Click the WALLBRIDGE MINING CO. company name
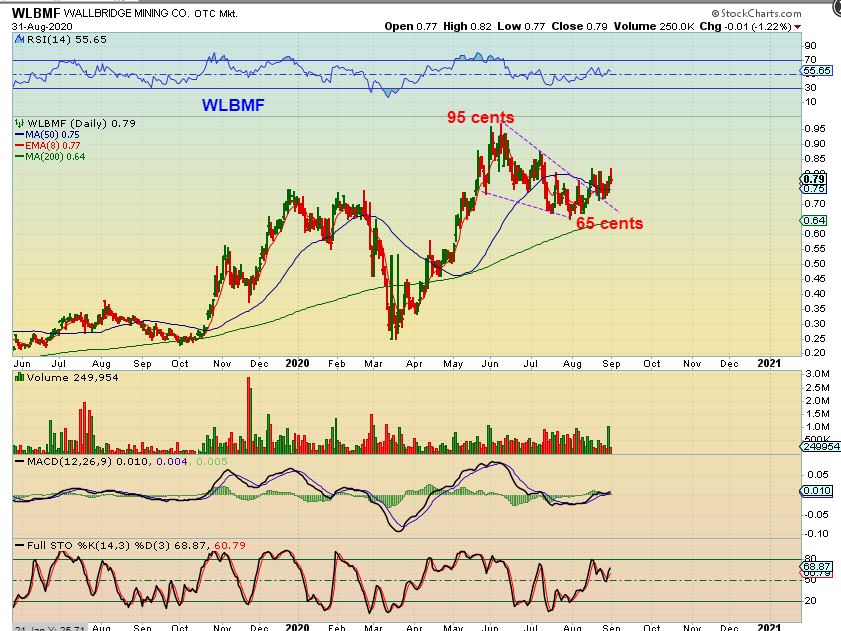 tap(127, 13)
